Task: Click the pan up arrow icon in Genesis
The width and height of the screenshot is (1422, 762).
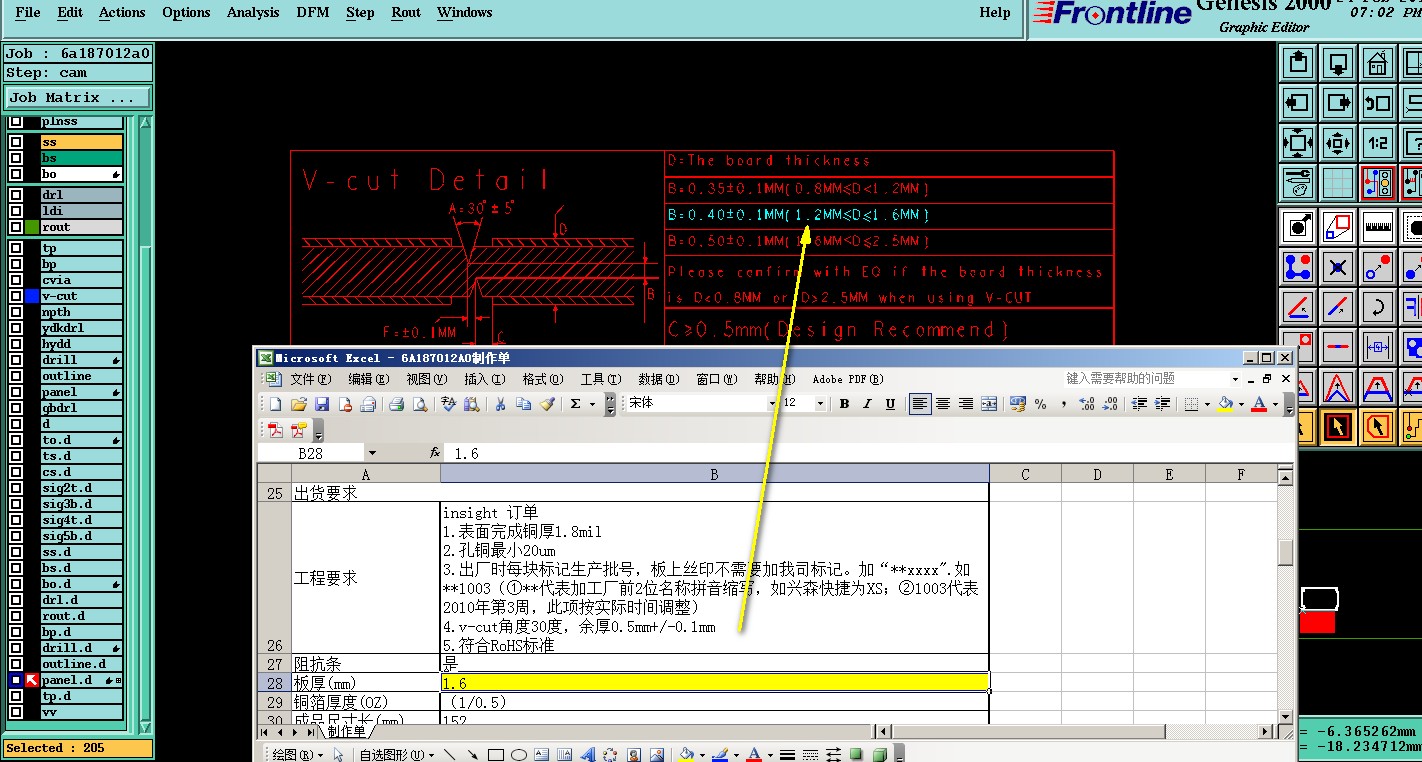Action: click(x=1298, y=64)
